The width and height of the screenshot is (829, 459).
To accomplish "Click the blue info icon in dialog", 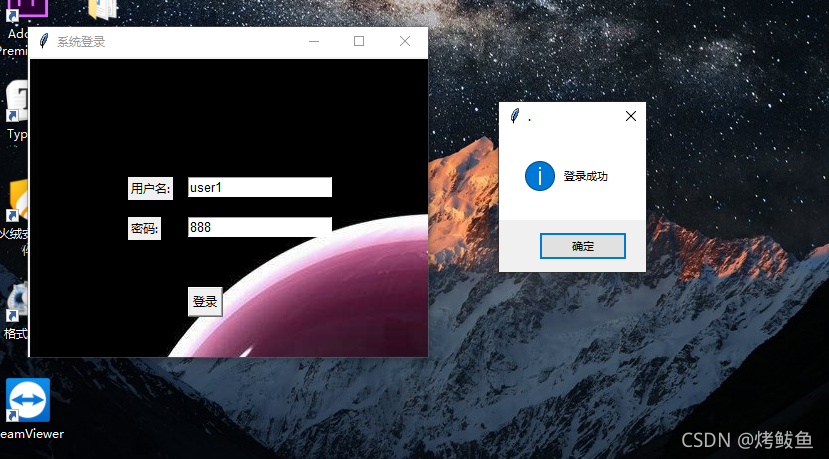I will pos(540,176).
